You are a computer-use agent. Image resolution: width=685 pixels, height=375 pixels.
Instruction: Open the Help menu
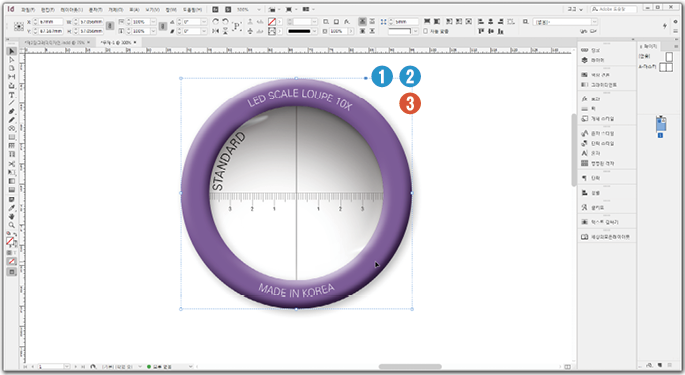point(192,9)
